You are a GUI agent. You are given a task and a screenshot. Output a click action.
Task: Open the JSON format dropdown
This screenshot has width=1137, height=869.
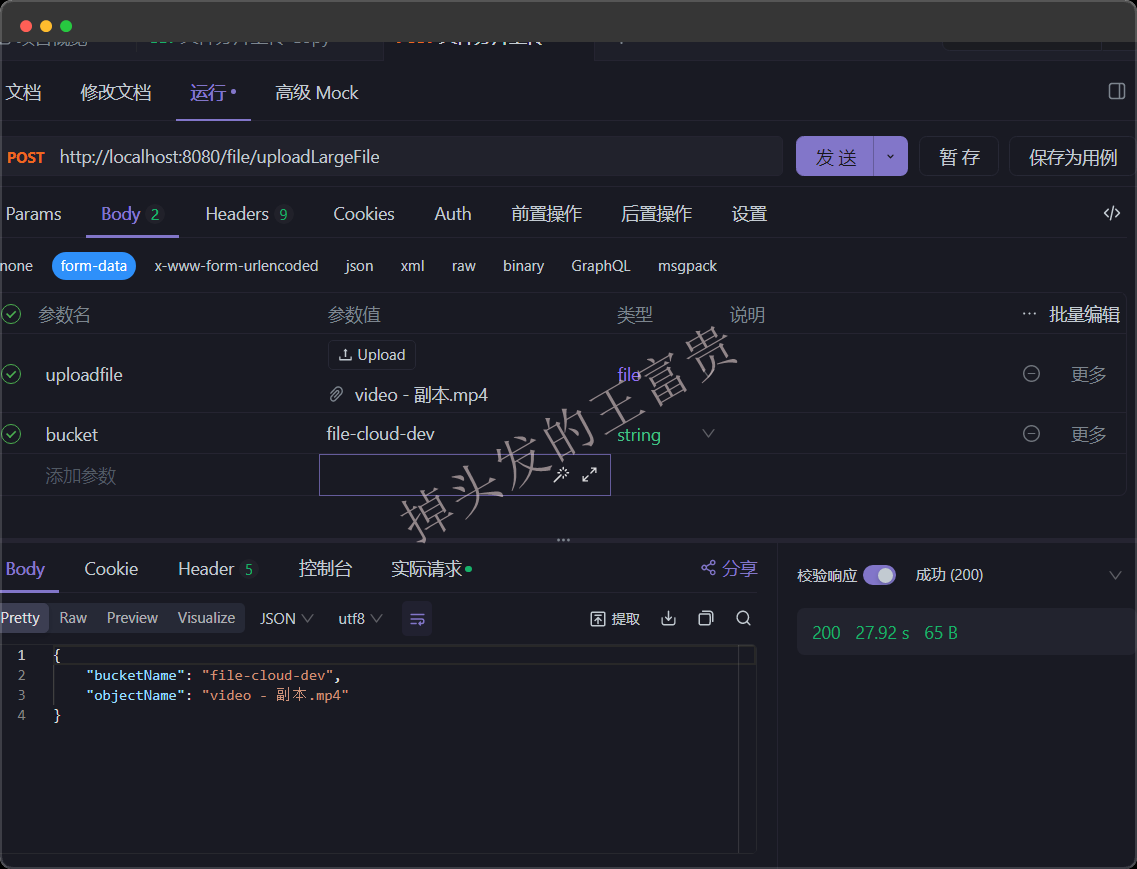286,619
